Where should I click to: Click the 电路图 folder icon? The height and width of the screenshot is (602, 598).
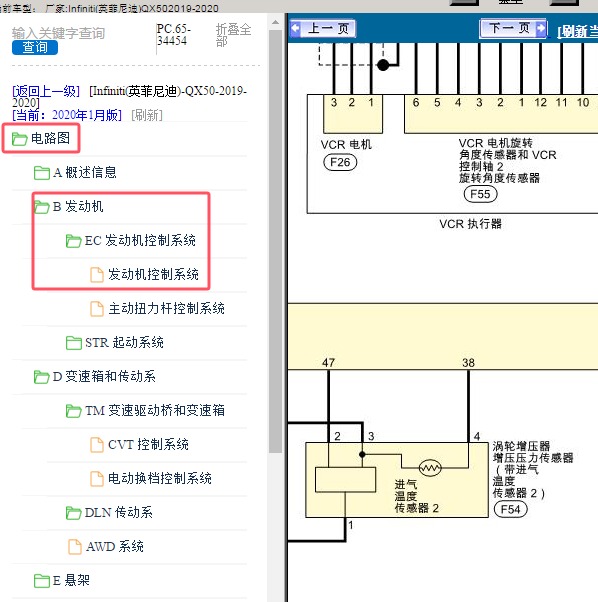tap(19, 139)
